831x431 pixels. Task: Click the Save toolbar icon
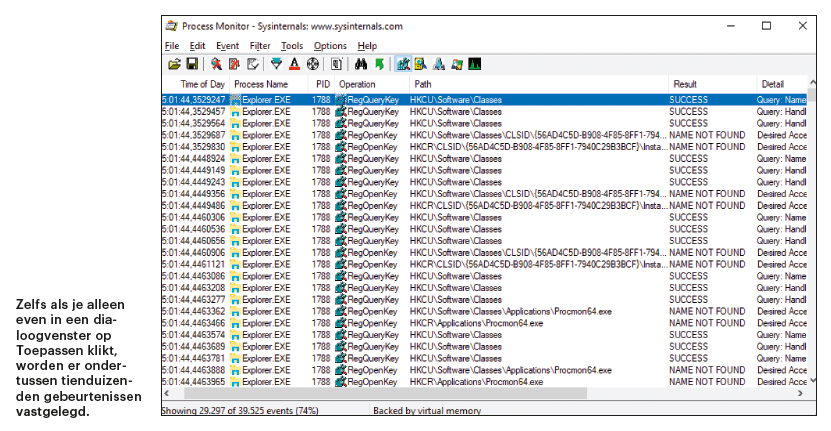point(190,64)
